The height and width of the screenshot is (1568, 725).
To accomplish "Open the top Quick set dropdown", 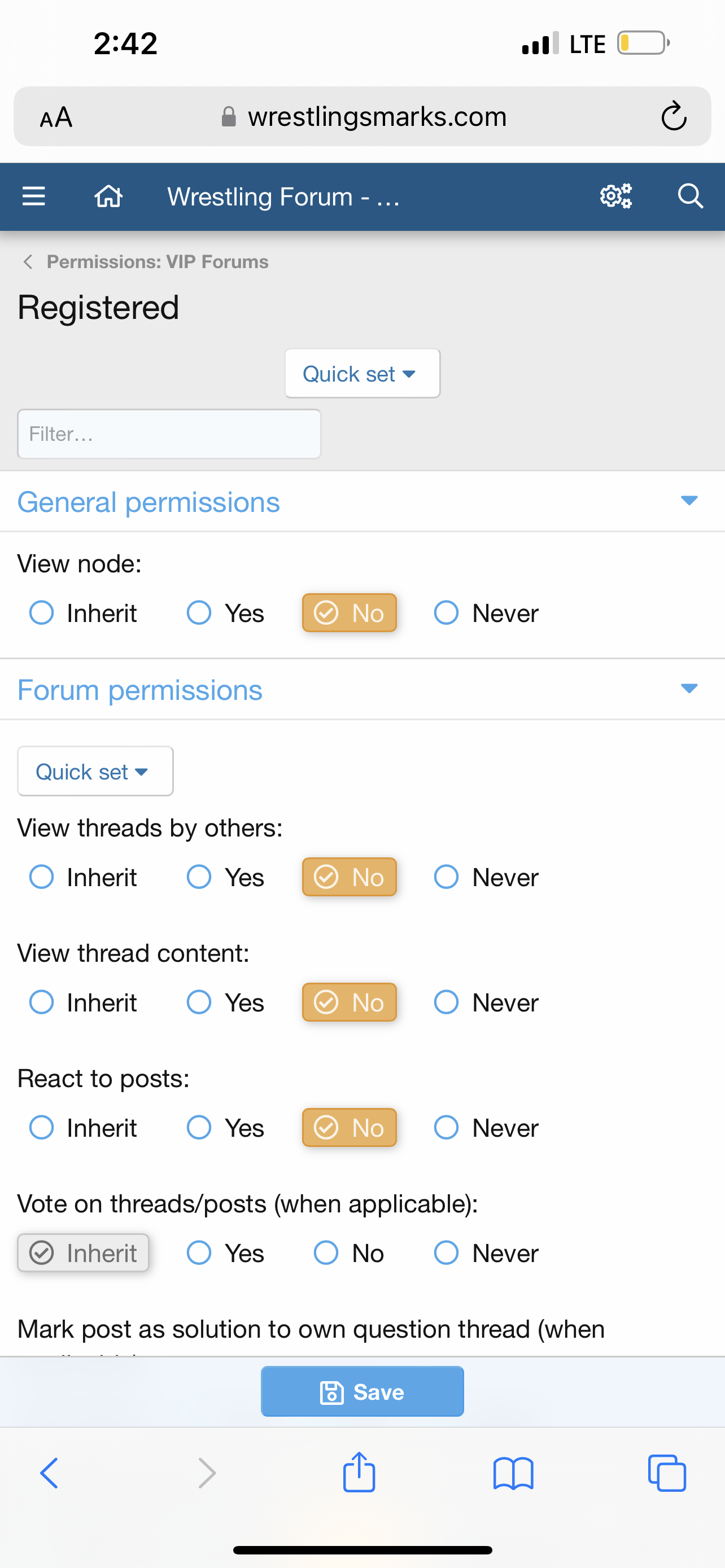I will (x=362, y=374).
